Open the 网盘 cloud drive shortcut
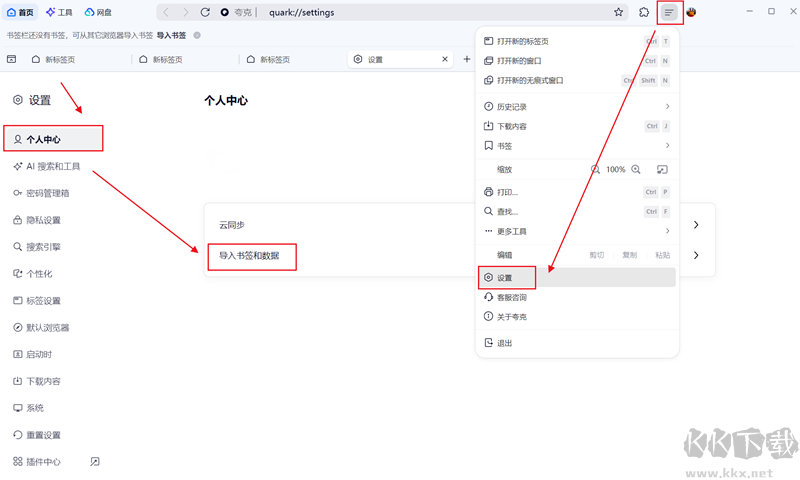Image resolution: width=800 pixels, height=480 pixels. coord(98,12)
